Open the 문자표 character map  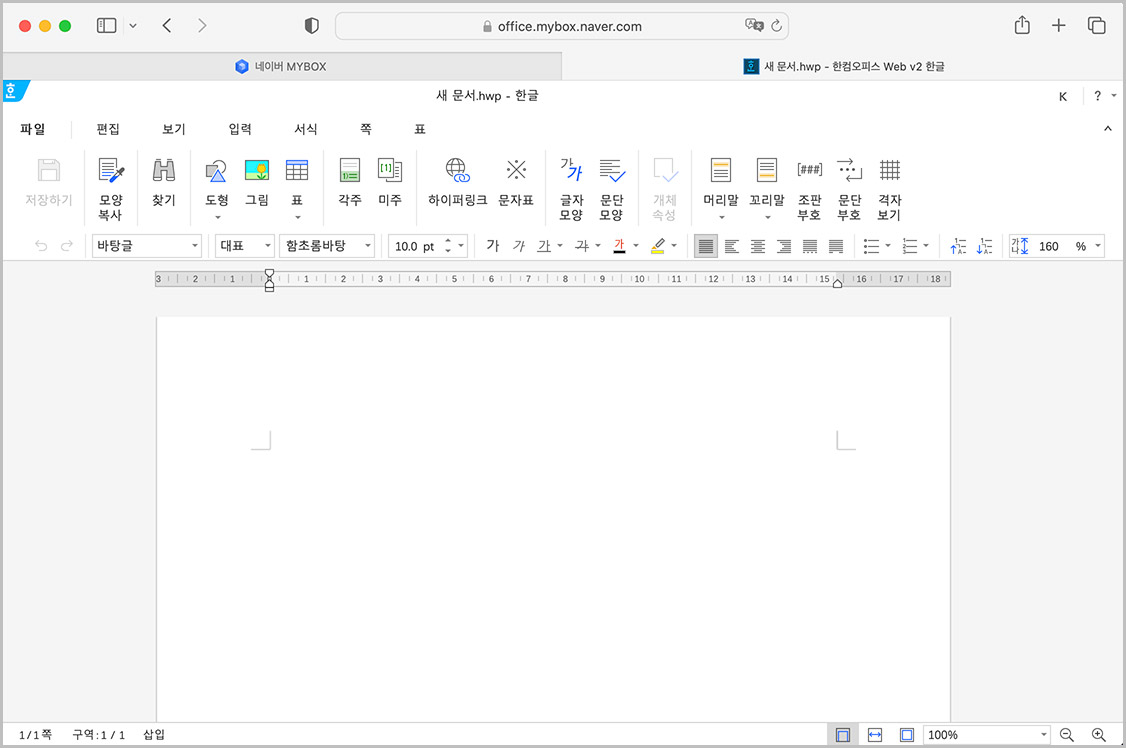click(x=516, y=171)
